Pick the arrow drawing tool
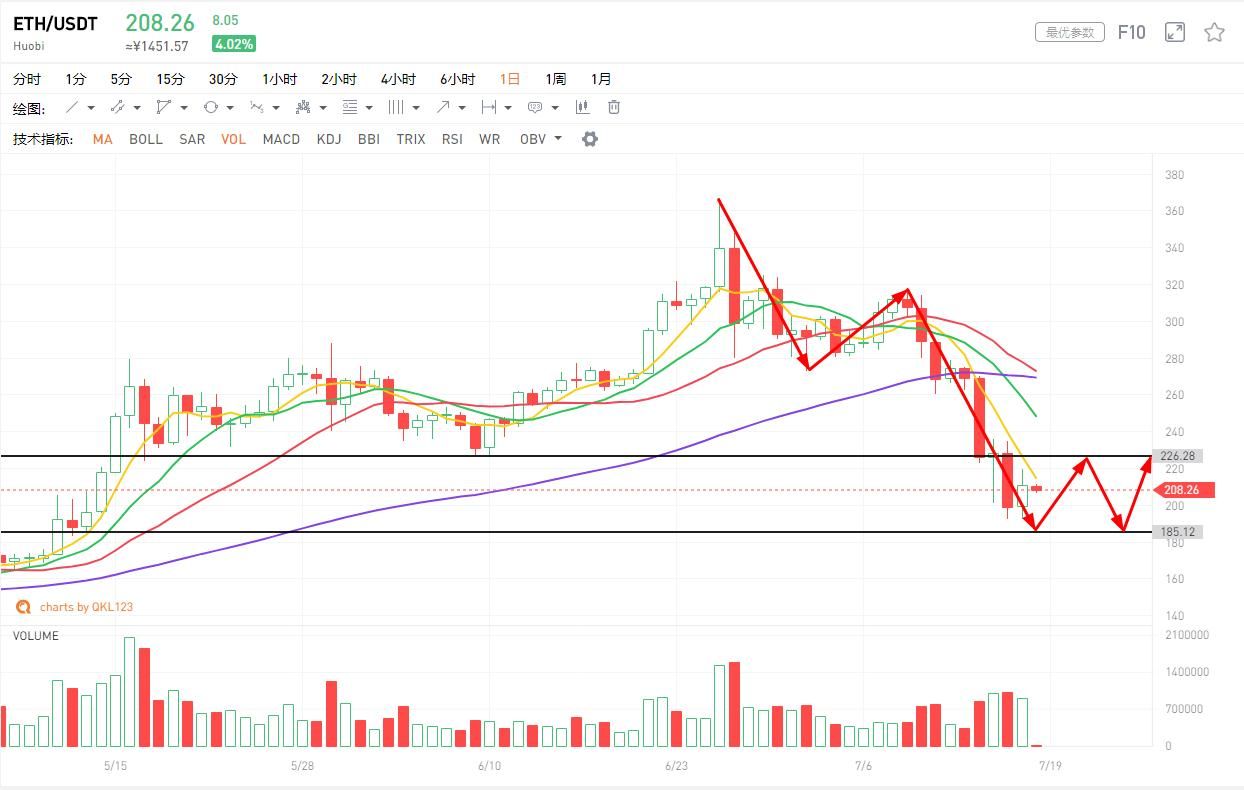The height and width of the screenshot is (791, 1244). click(443, 107)
